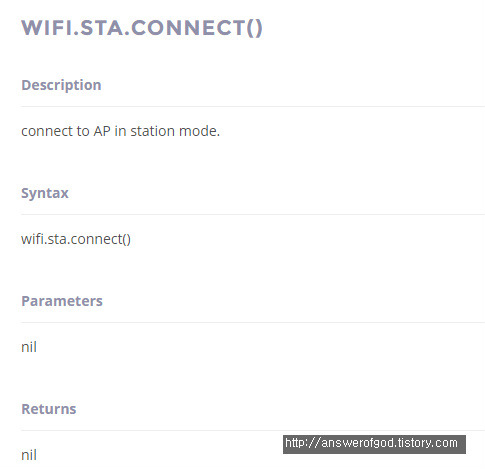Image resolution: width=485 pixels, height=469 pixels.
Task: Click the divider line below Parameters
Action: click(x=253, y=323)
